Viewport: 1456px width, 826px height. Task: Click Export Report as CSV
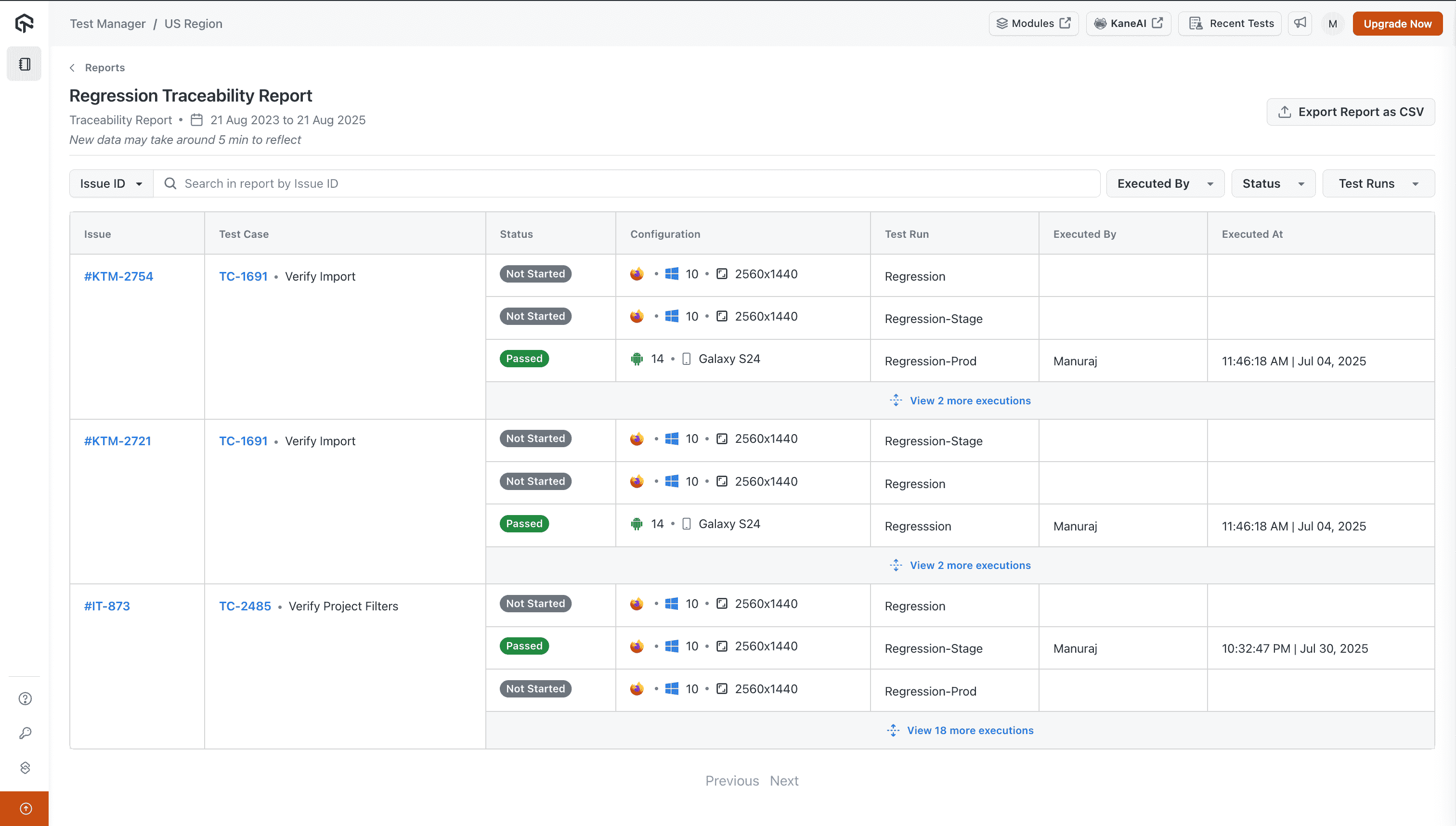[x=1351, y=112]
